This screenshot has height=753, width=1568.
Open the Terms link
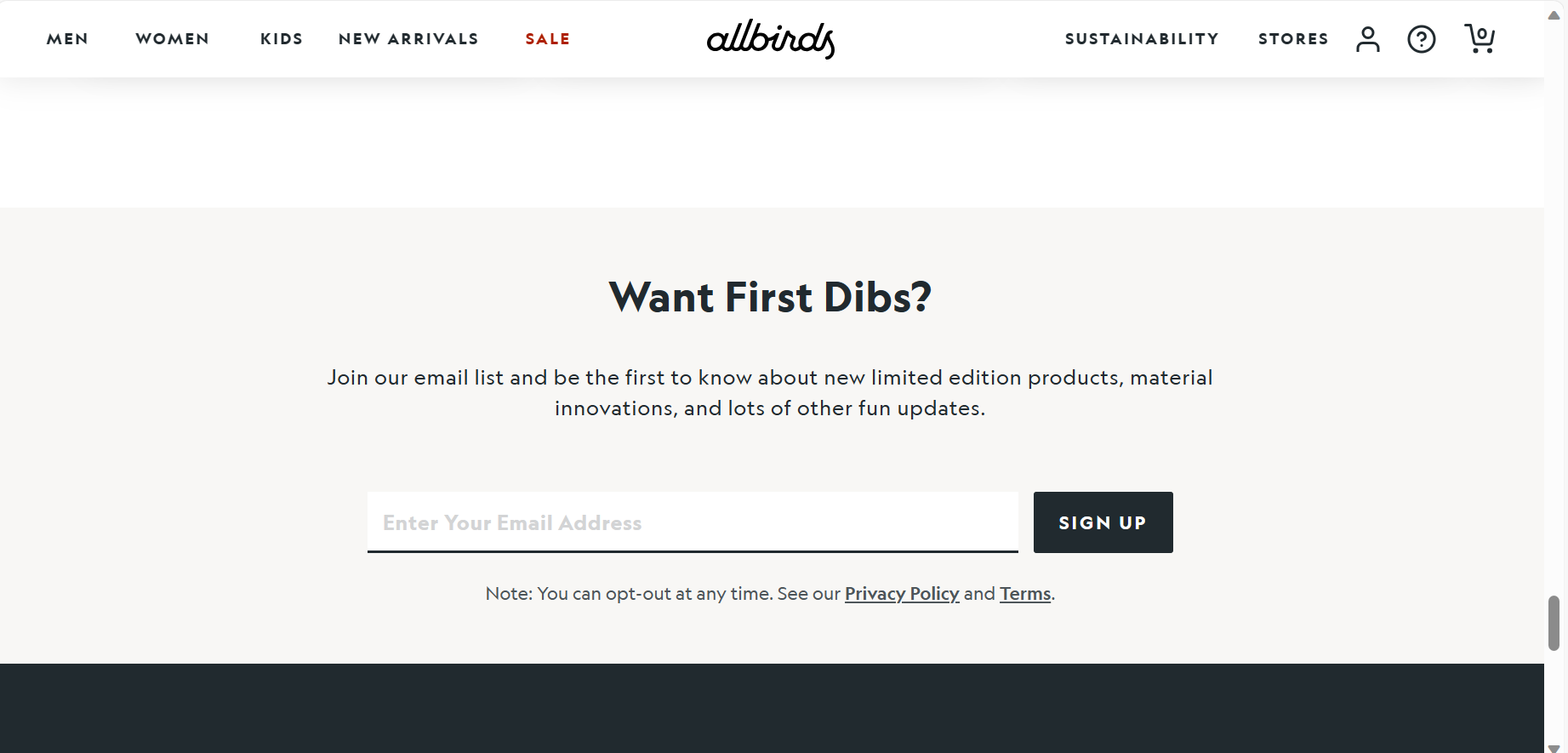(1025, 594)
